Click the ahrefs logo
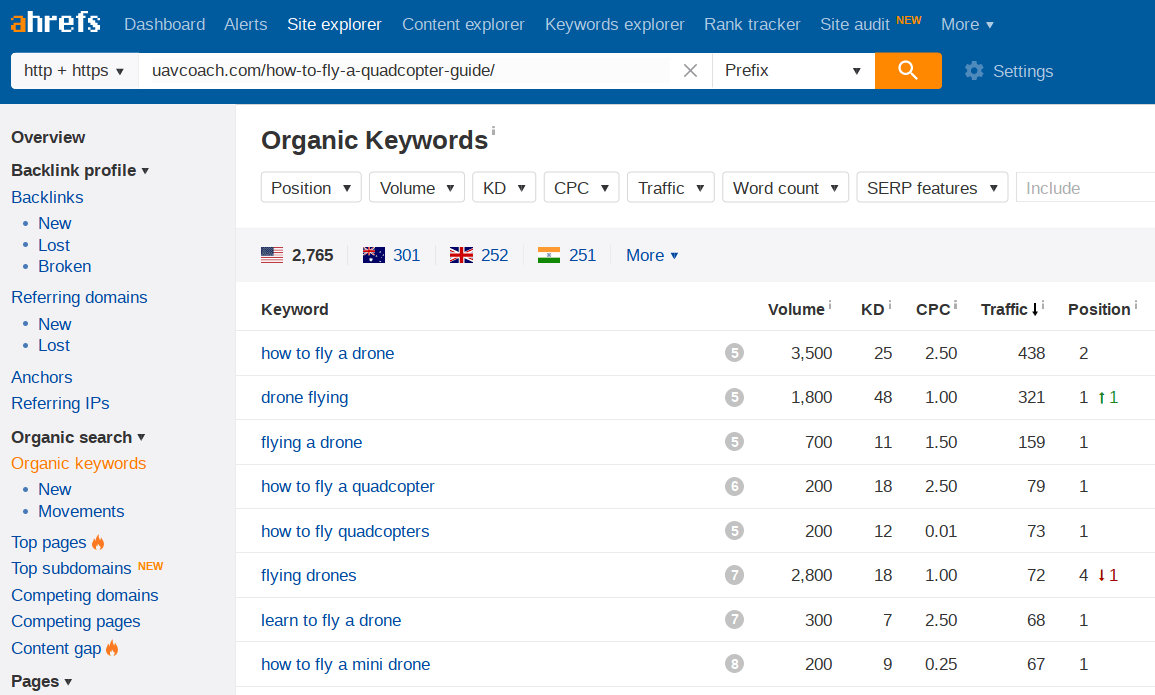The width and height of the screenshot is (1155, 695). click(56, 22)
